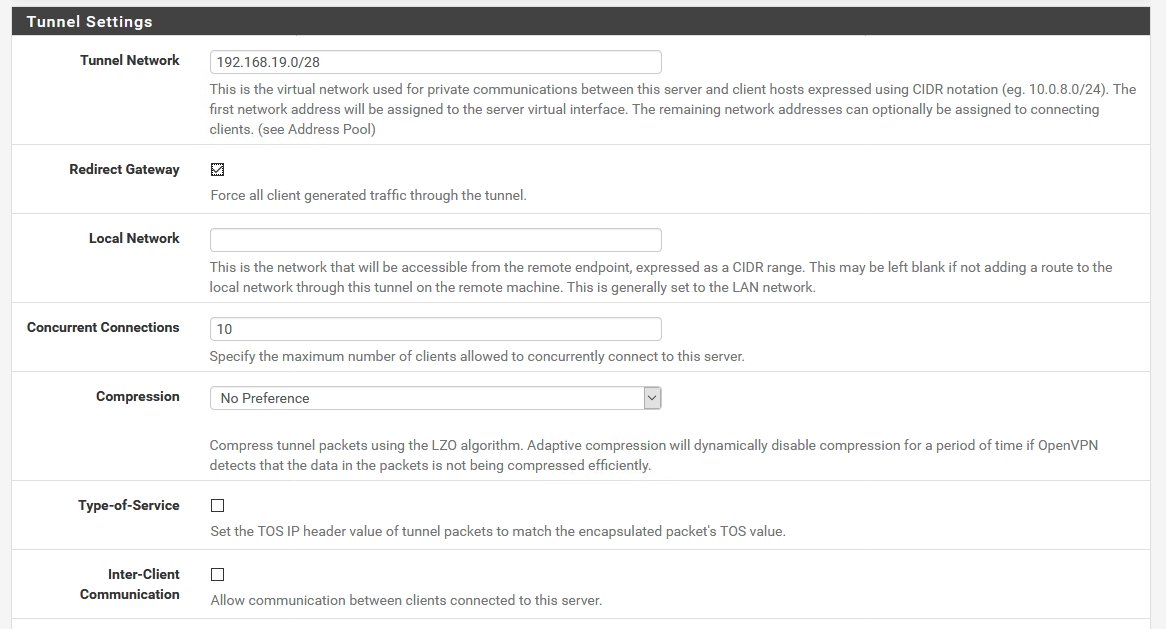Uncheck the Redirect Gateway checkbox

pyautogui.click(x=217, y=170)
